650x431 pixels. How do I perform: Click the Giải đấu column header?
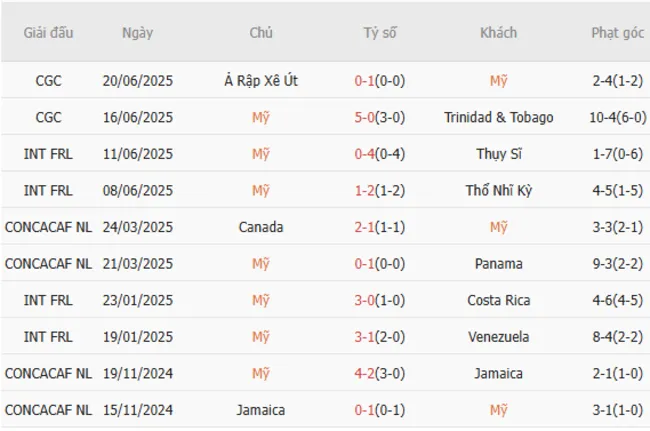[47, 33]
